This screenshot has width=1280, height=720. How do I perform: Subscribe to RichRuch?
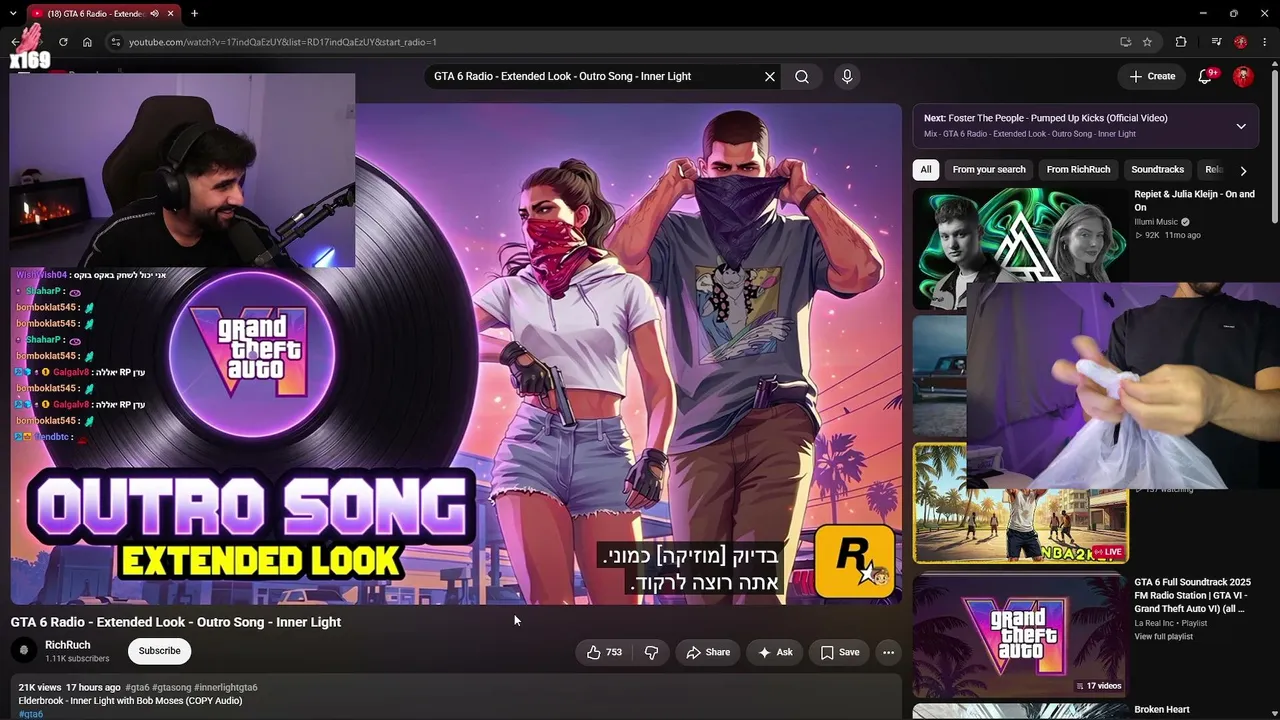click(160, 651)
